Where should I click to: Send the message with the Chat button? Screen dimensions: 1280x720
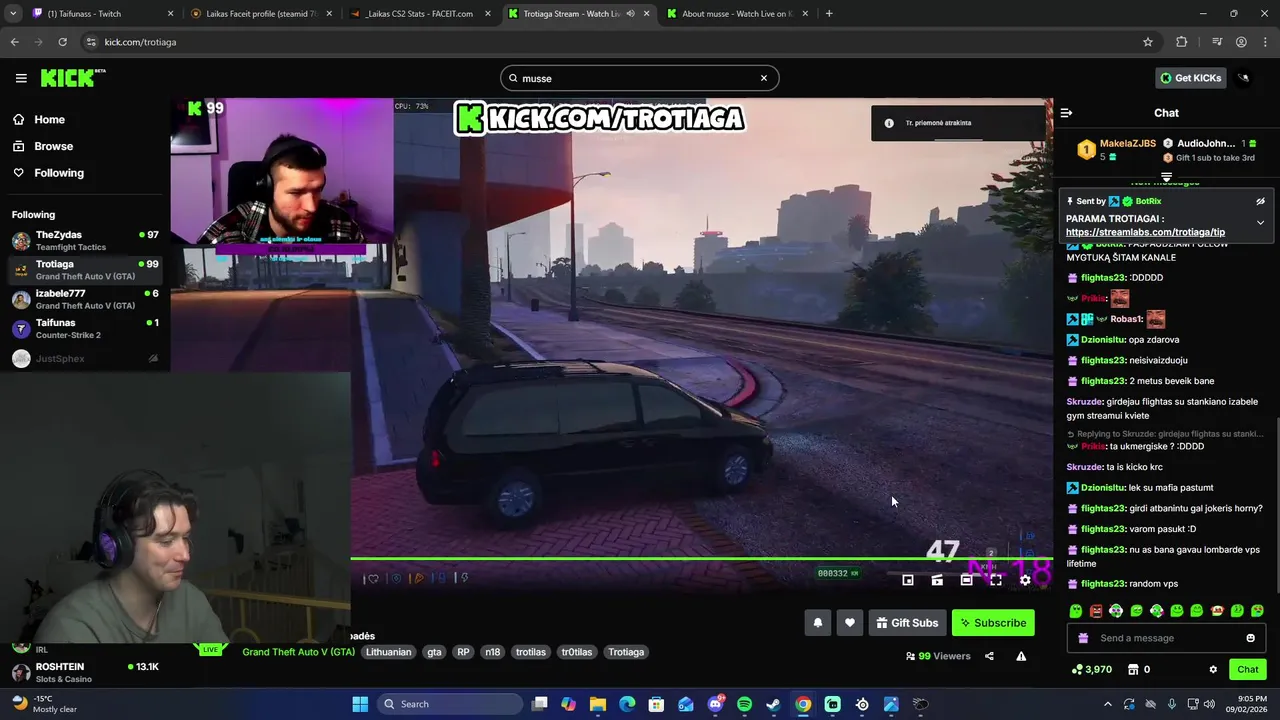tap(1248, 669)
